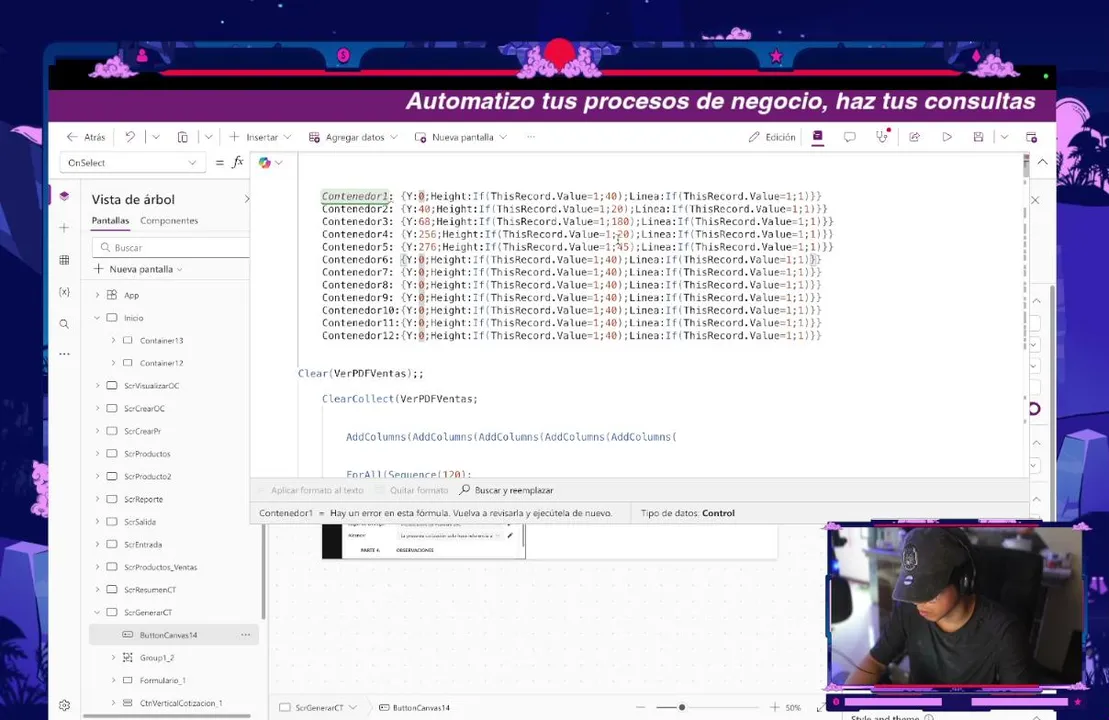Collapse the Inicio screen node
The image size is (1109, 720).
coord(98,318)
